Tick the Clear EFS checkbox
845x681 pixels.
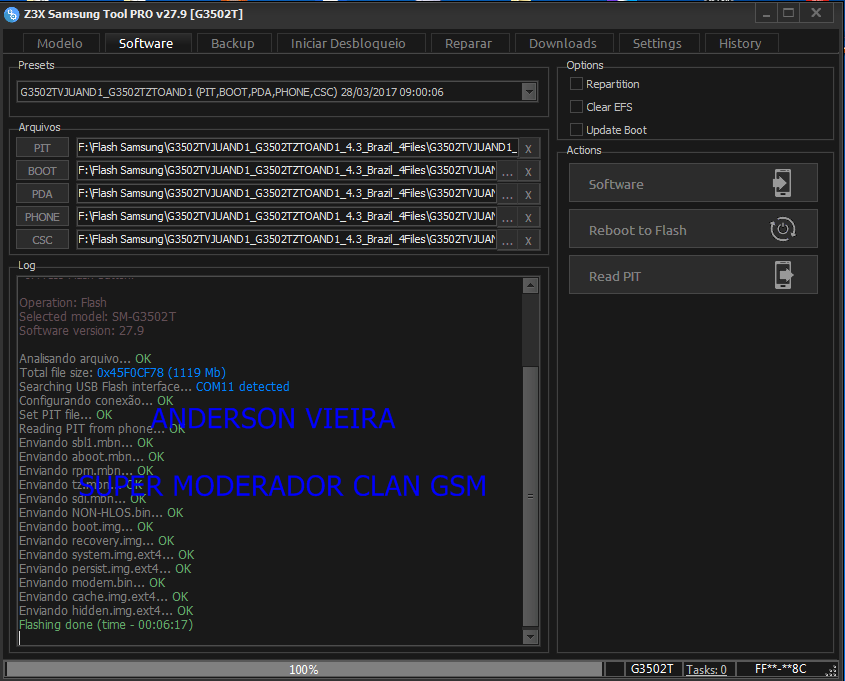point(576,107)
